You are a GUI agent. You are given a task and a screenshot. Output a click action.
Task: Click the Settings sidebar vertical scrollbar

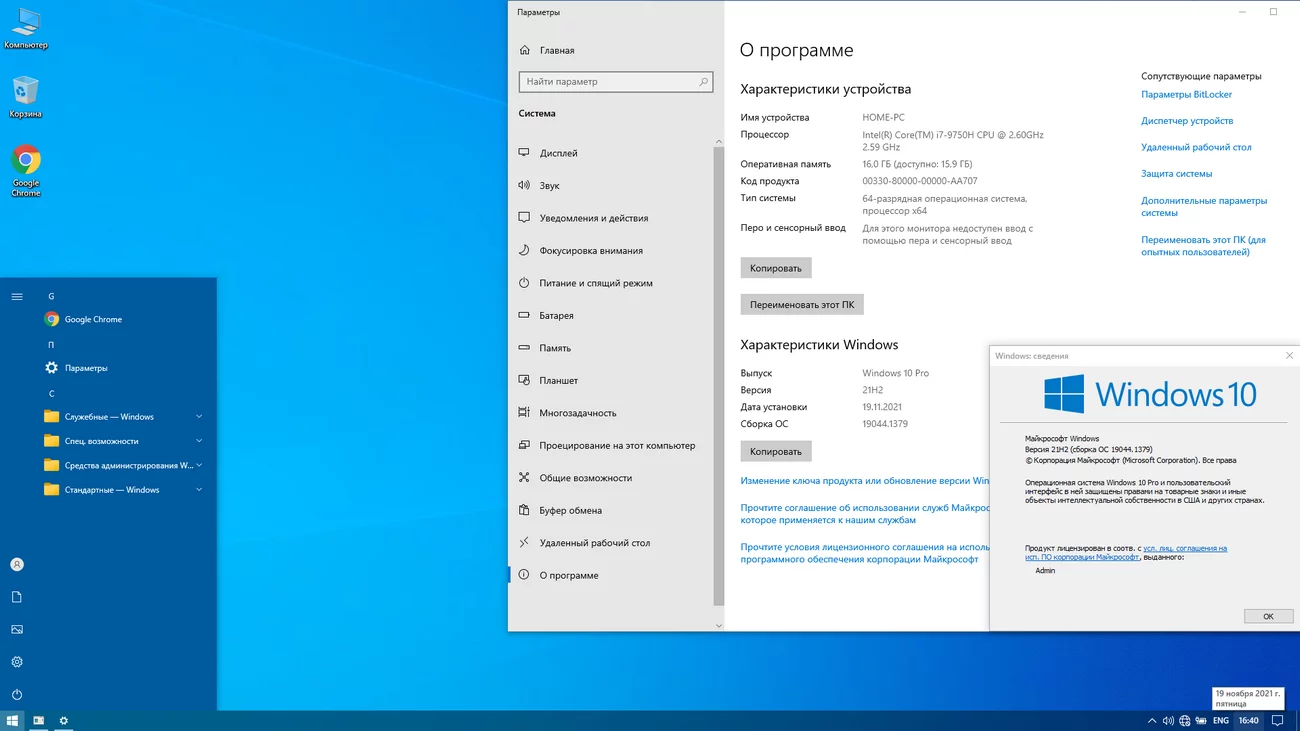point(718,375)
